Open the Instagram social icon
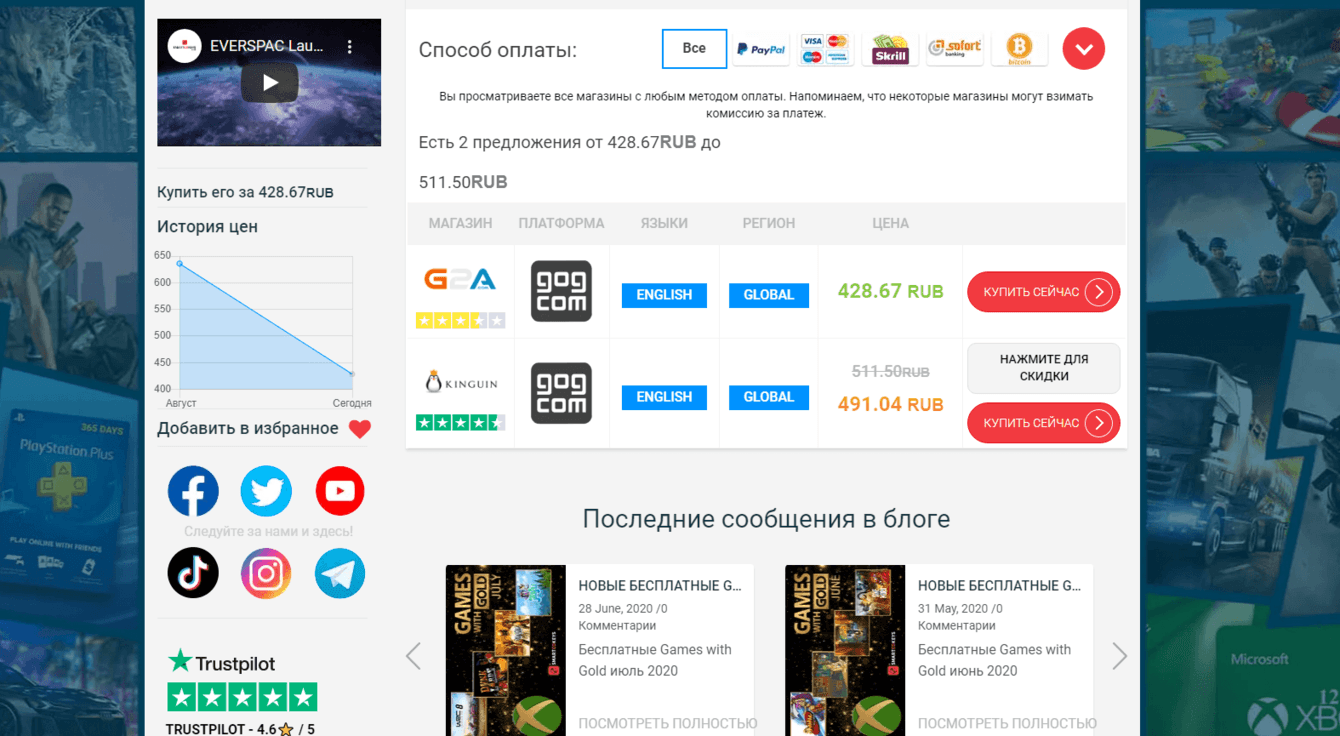The width and height of the screenshot is (1340, 736). pyautogui.click(x=266, y=573)
